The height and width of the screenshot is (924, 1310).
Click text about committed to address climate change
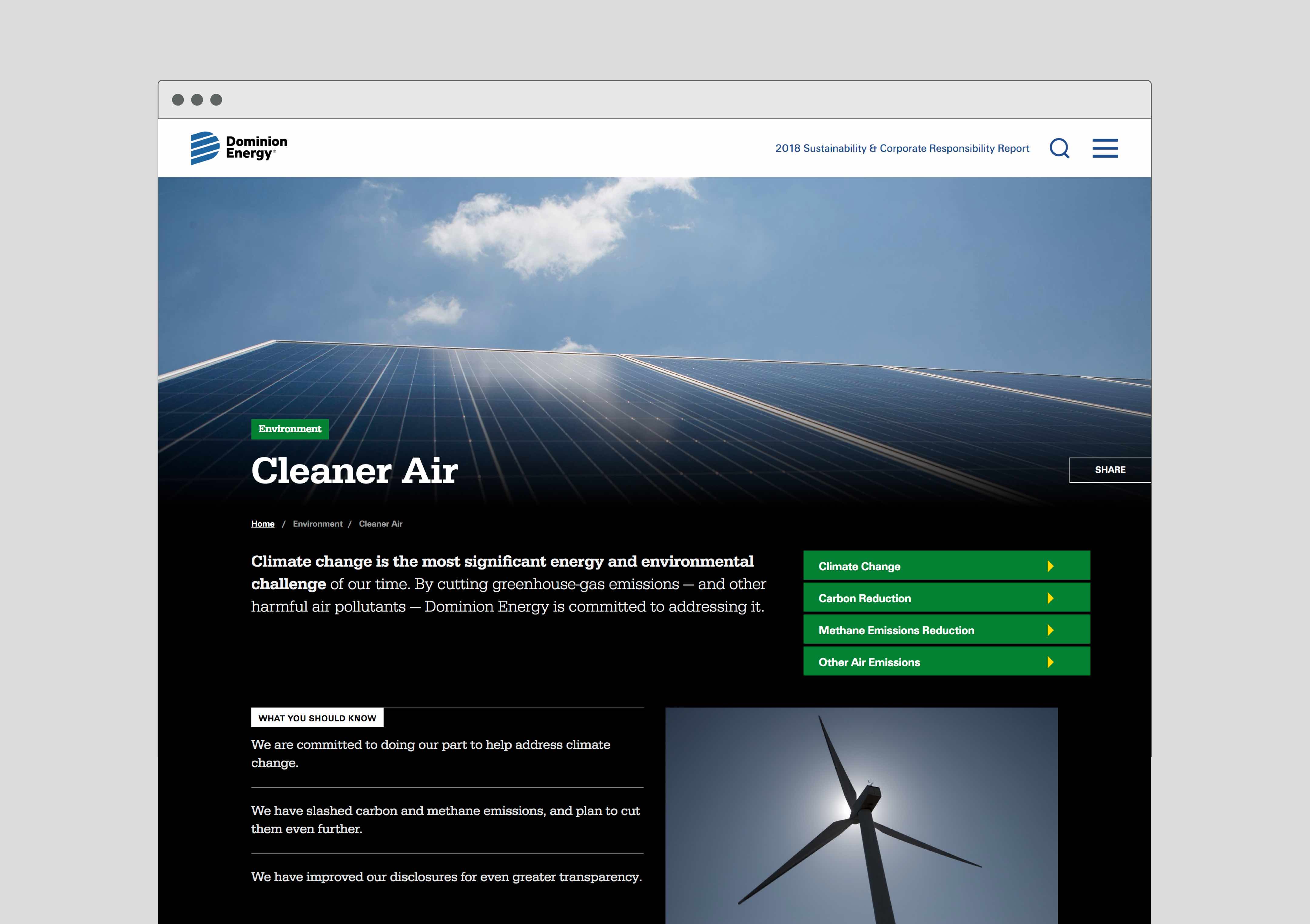pyautogui.click(x=431, y=753)
